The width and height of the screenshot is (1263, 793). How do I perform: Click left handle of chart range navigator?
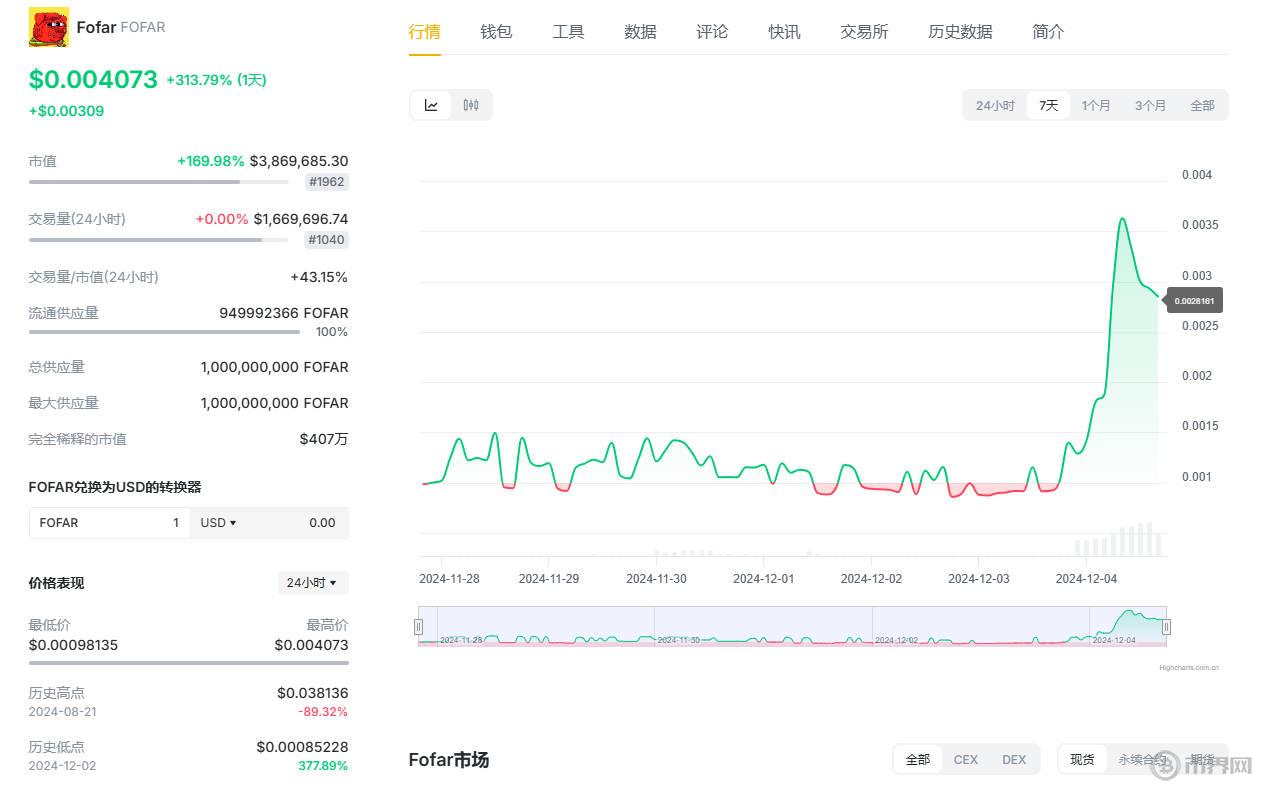click(418, 627)
